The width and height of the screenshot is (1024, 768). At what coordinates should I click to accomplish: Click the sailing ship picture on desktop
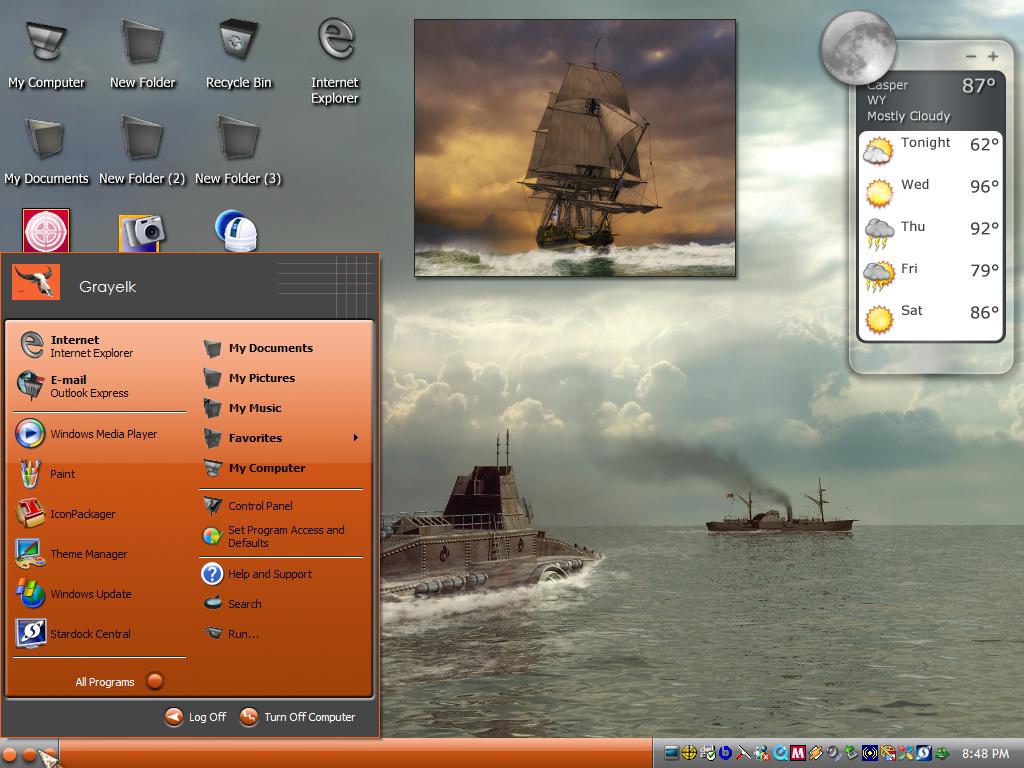[x=575, y=148]
